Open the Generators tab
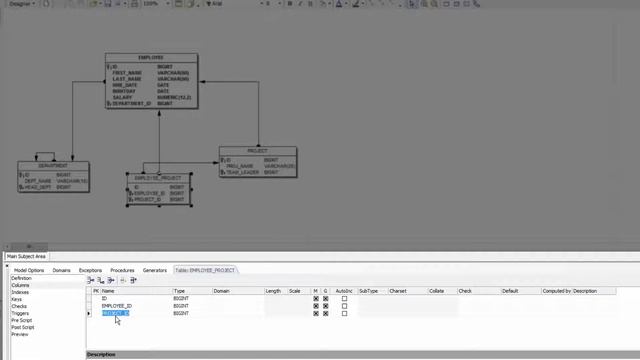The width and height of the screenshot is (640, 360). pos(155,270)
